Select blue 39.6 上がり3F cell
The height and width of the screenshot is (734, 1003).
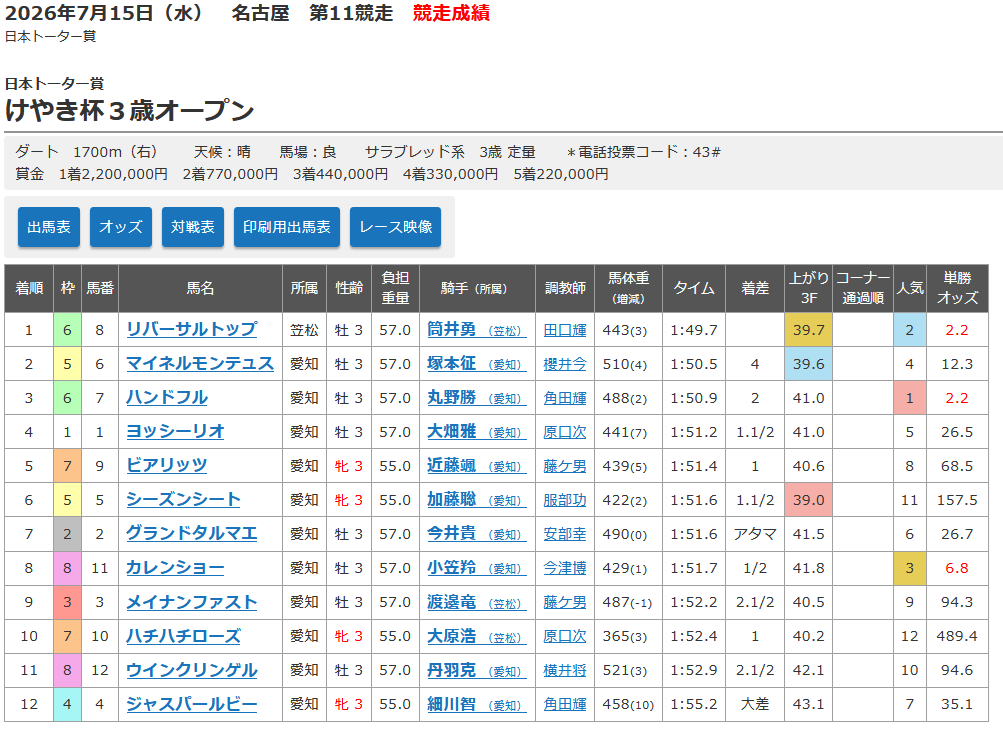(809, 363)
